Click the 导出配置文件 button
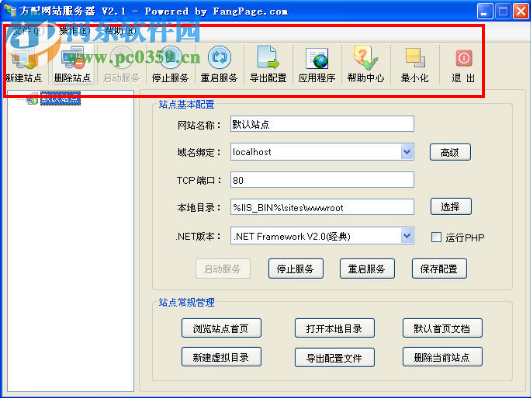This screenshot has height=398, width=531. coord(335,358)
